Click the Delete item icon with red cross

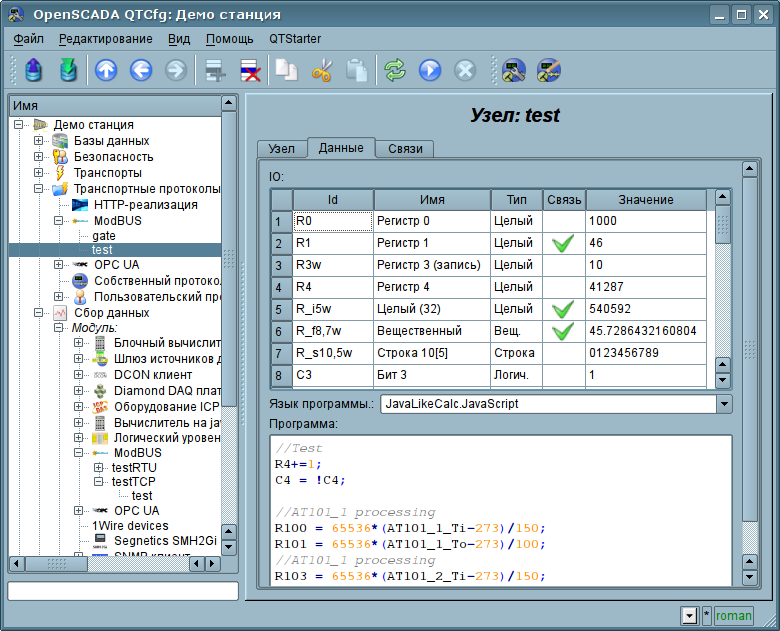click(x=250, y=70)
